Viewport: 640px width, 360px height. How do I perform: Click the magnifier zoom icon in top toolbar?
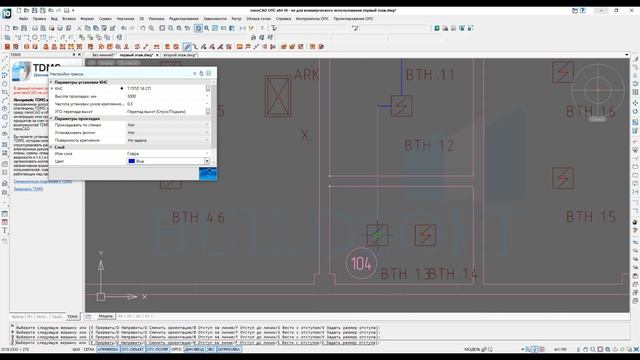tap(207, 28)
